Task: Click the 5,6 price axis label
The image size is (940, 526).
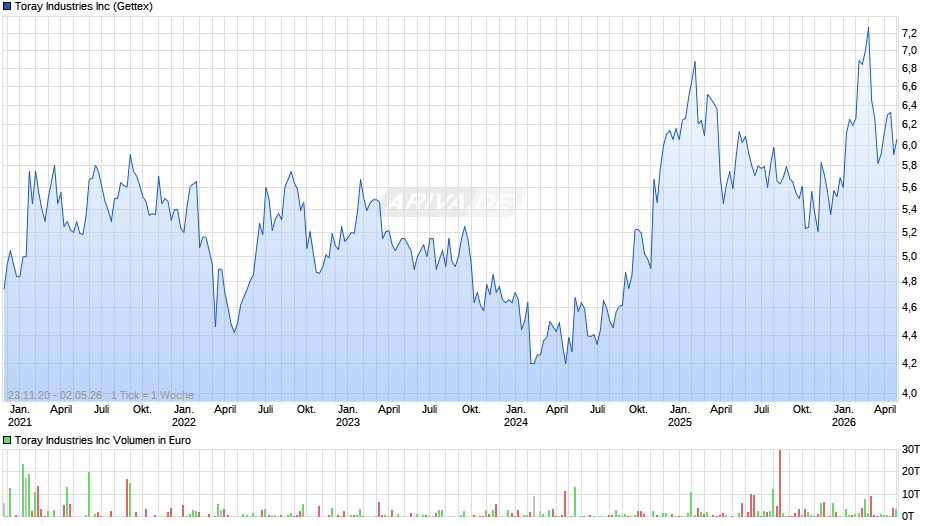Action: click(909, 187)
